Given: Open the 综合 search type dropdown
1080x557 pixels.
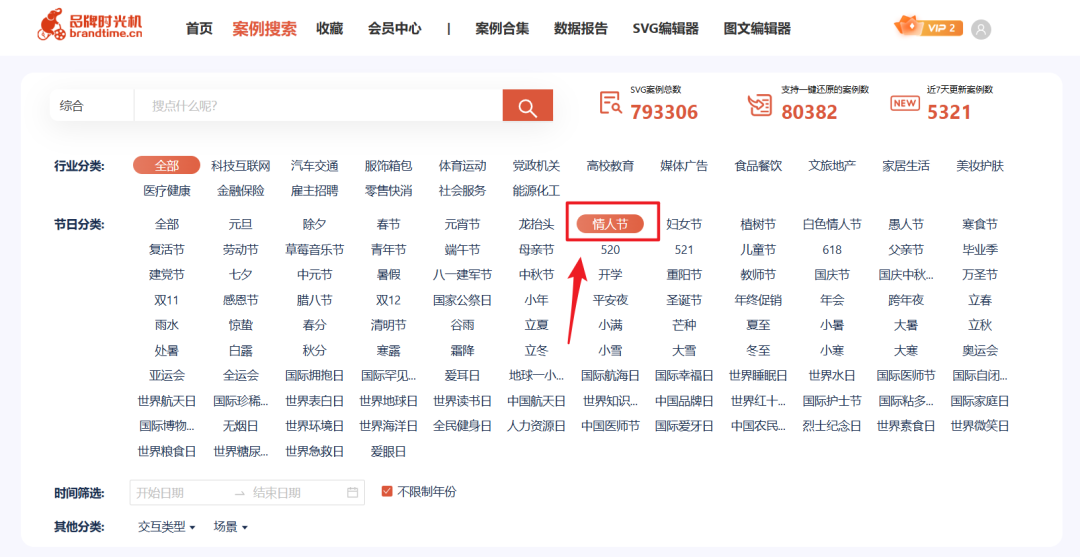Looking at the screenshot, I should tap(92, 105).
